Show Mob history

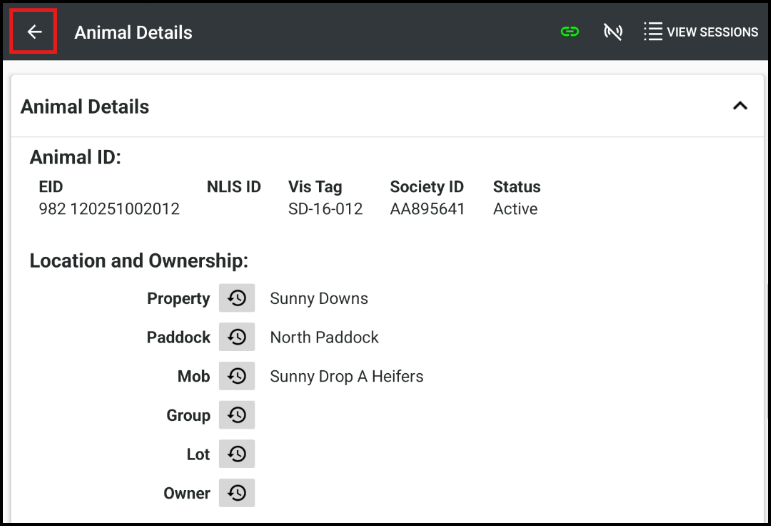(237, 376)
